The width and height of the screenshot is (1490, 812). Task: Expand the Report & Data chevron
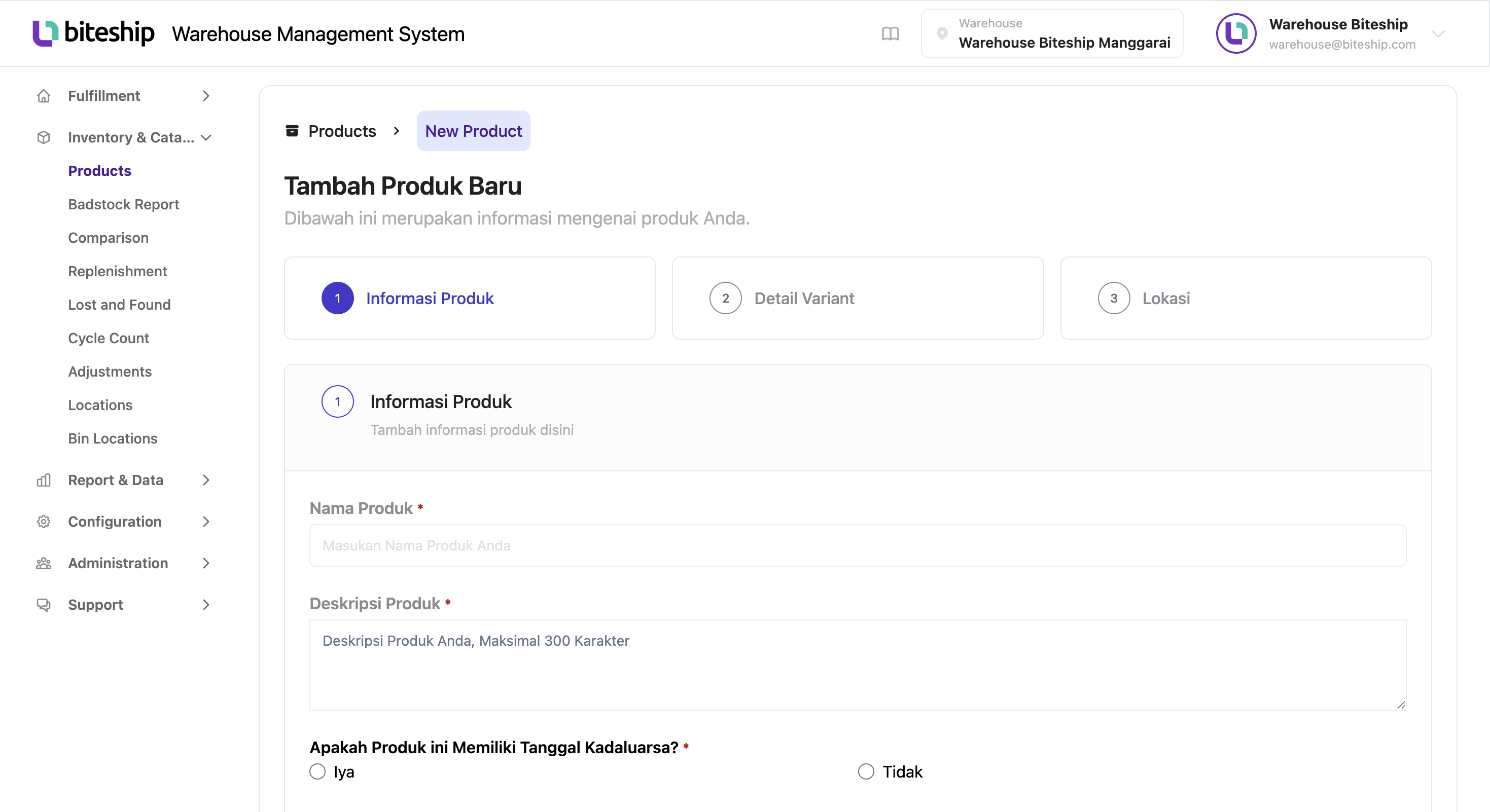pyautogui.click(x=206, y=481)
